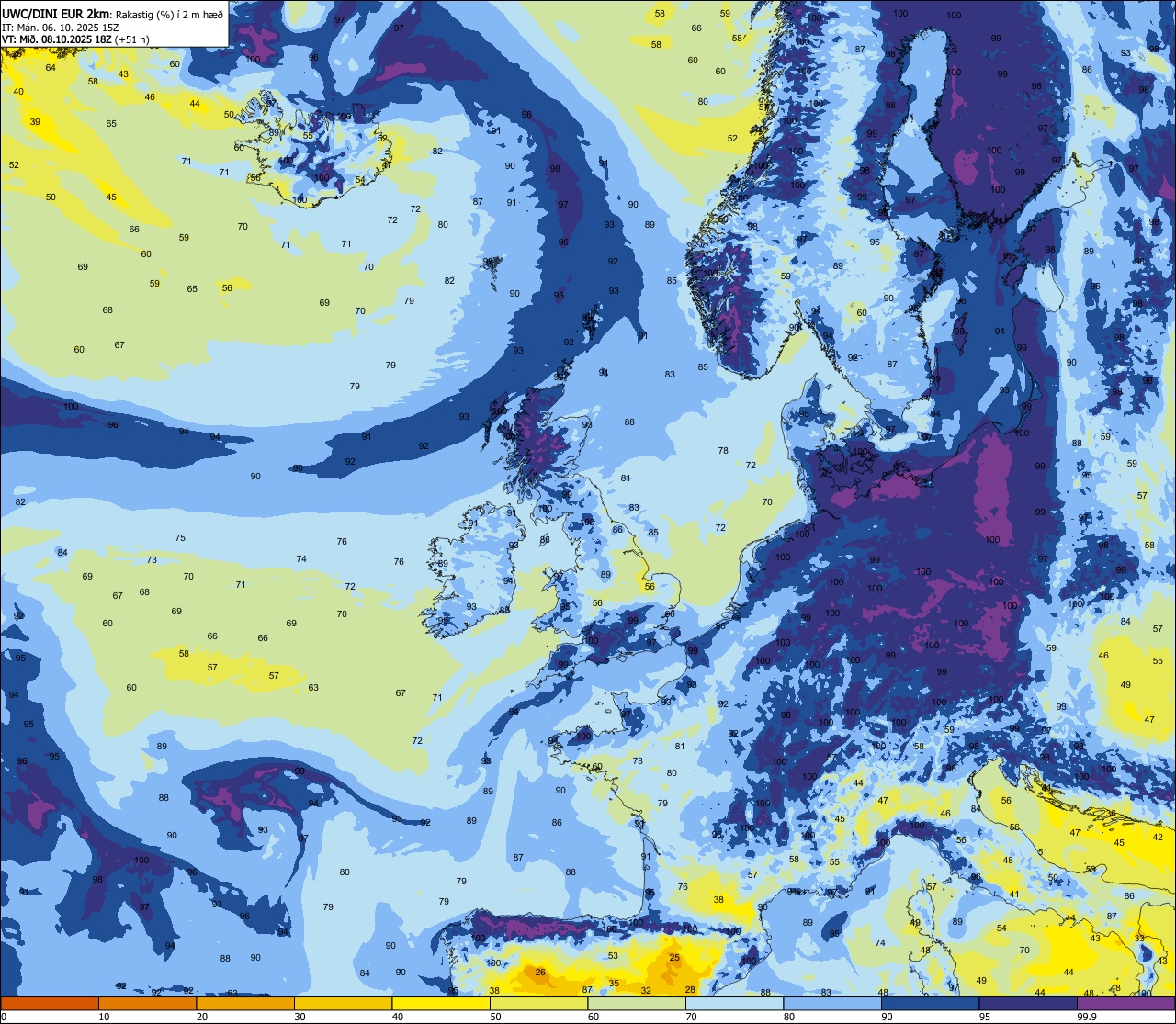The image size is (1176, 1024).
Task: Click the legend scale label 99.9
Action: coord(1086,1017)
